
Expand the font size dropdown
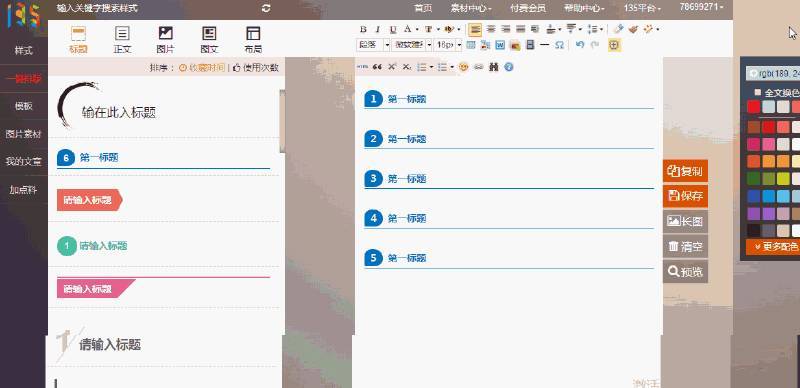coord(459,45)
